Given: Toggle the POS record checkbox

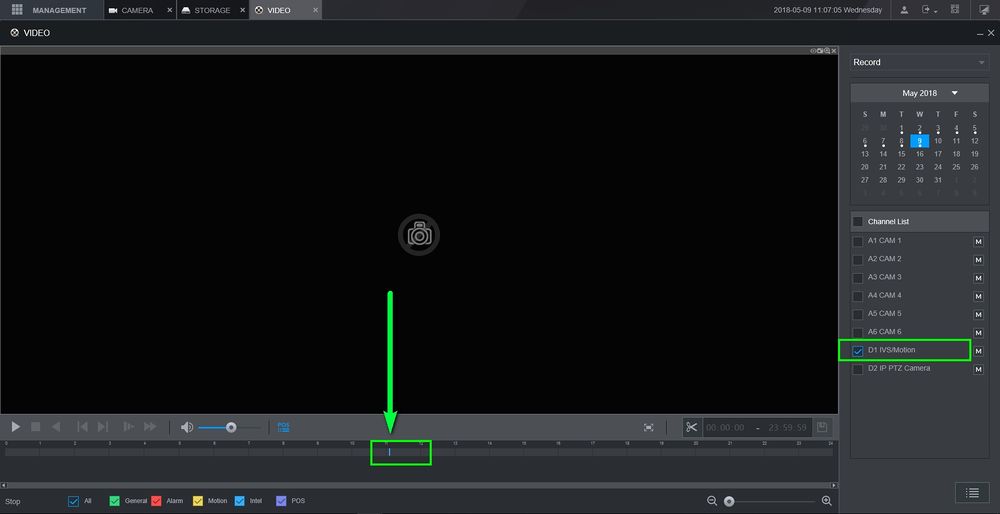Looking at the screenshot, I should pos(281,501).
